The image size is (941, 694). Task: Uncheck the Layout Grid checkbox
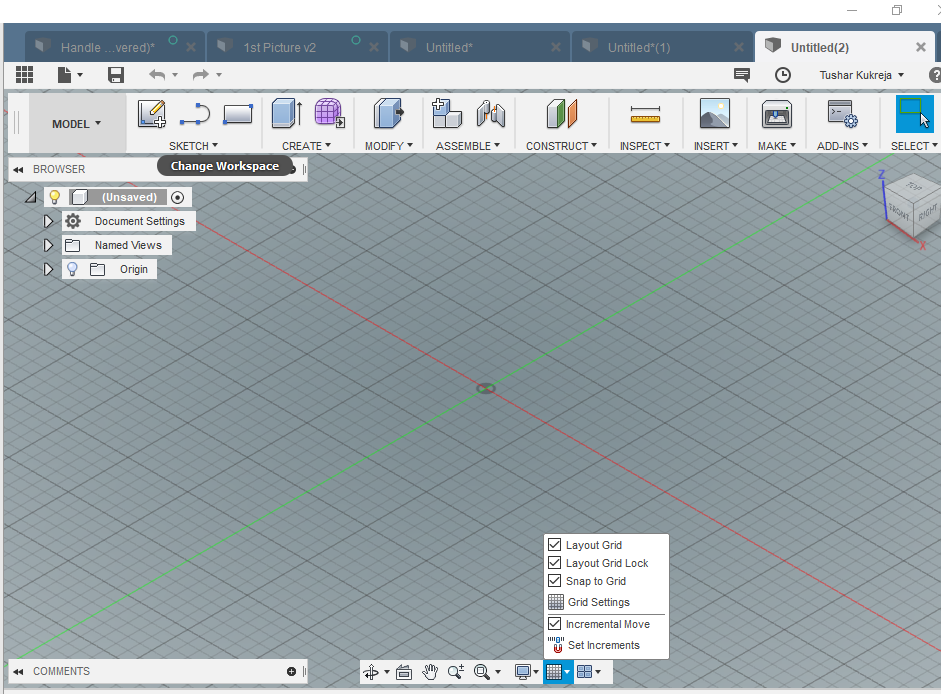(555, 545)
